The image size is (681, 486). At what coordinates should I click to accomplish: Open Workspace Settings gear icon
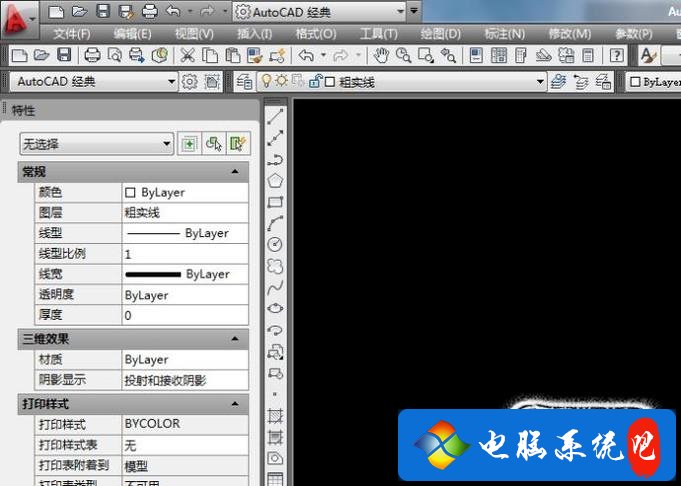(189, 82)
